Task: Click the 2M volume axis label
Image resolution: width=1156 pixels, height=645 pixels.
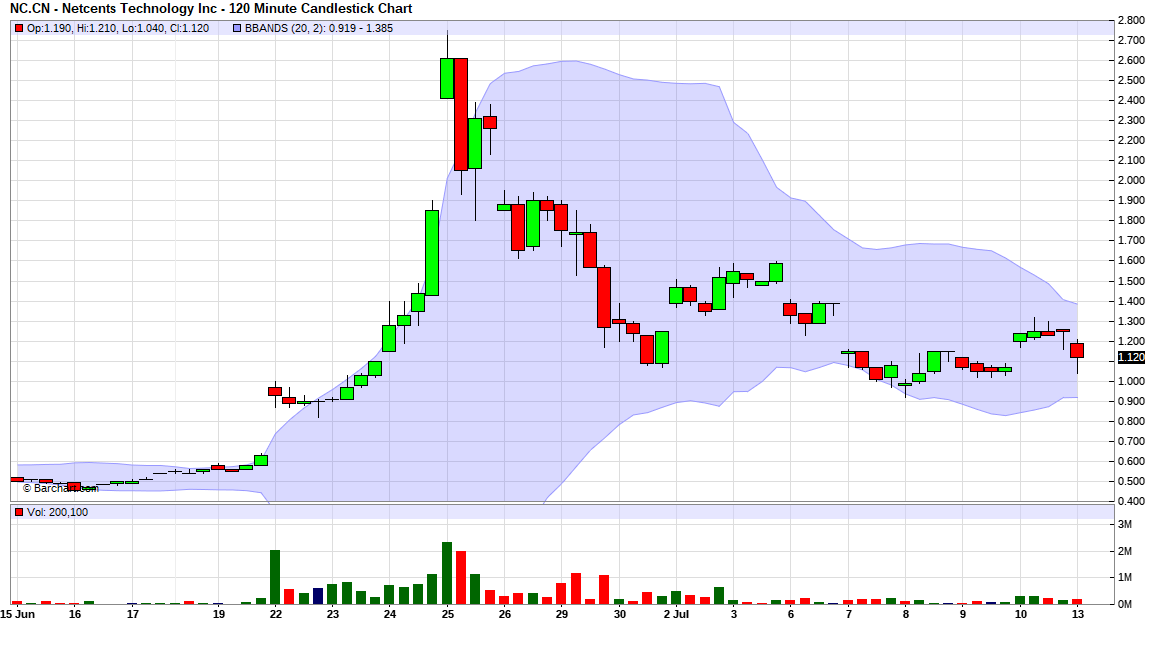Action: click(1125, 551)
